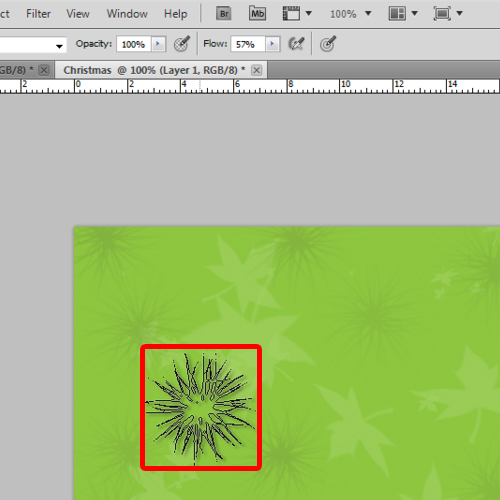Image resolution: width=500 pixels, height=500 pixels.
Task: Toggle tablet pressure for opacity icon
Action: [x=182, y=44]
